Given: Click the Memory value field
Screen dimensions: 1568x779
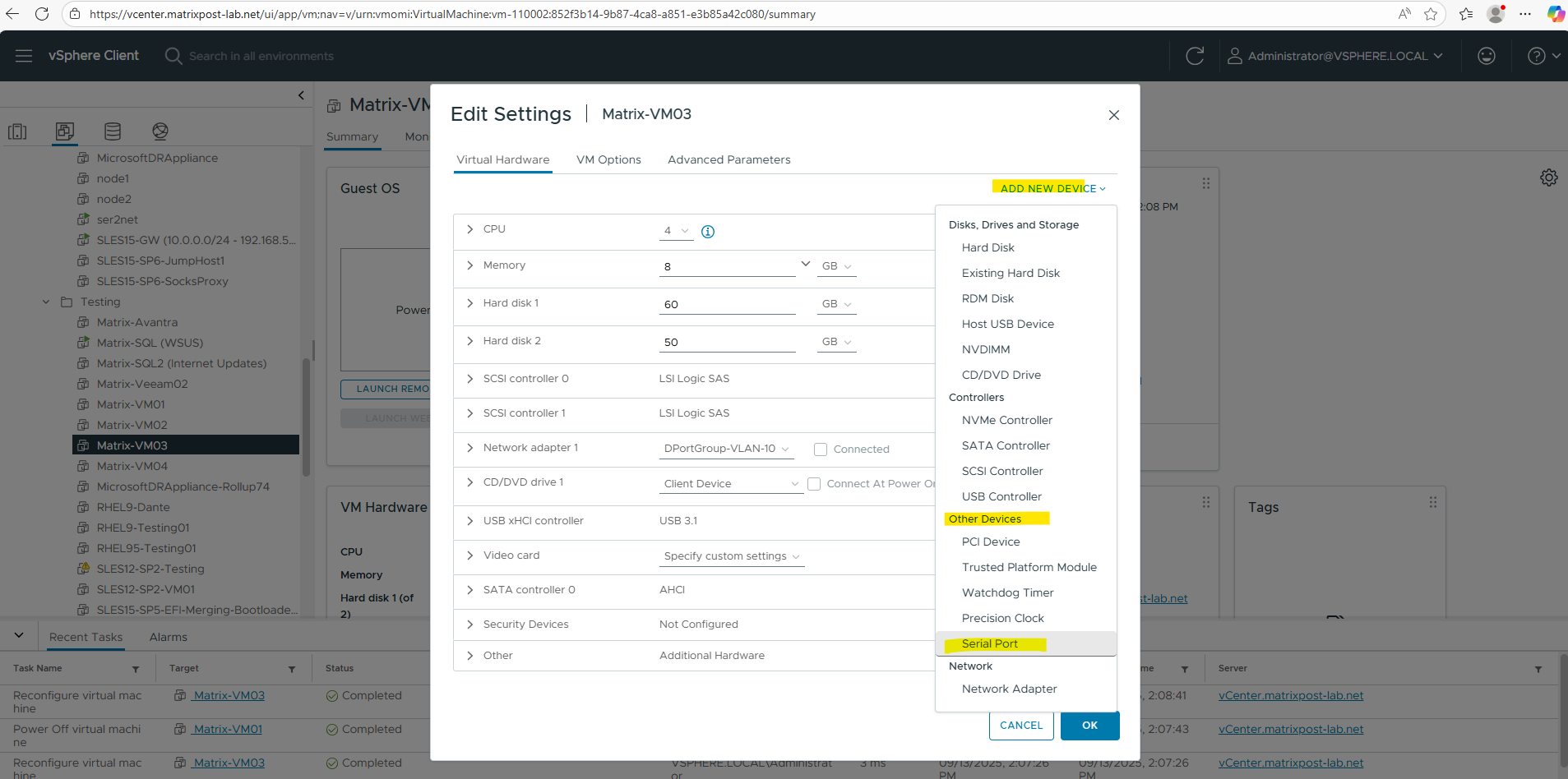Looking at the screenshot, I should [x=728, y=267].
